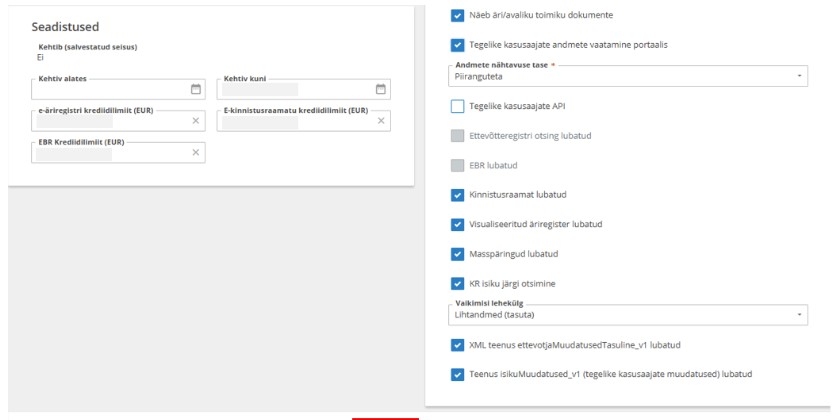Click EBR Krediidilimiit (EUR) input

coord(118,152)
